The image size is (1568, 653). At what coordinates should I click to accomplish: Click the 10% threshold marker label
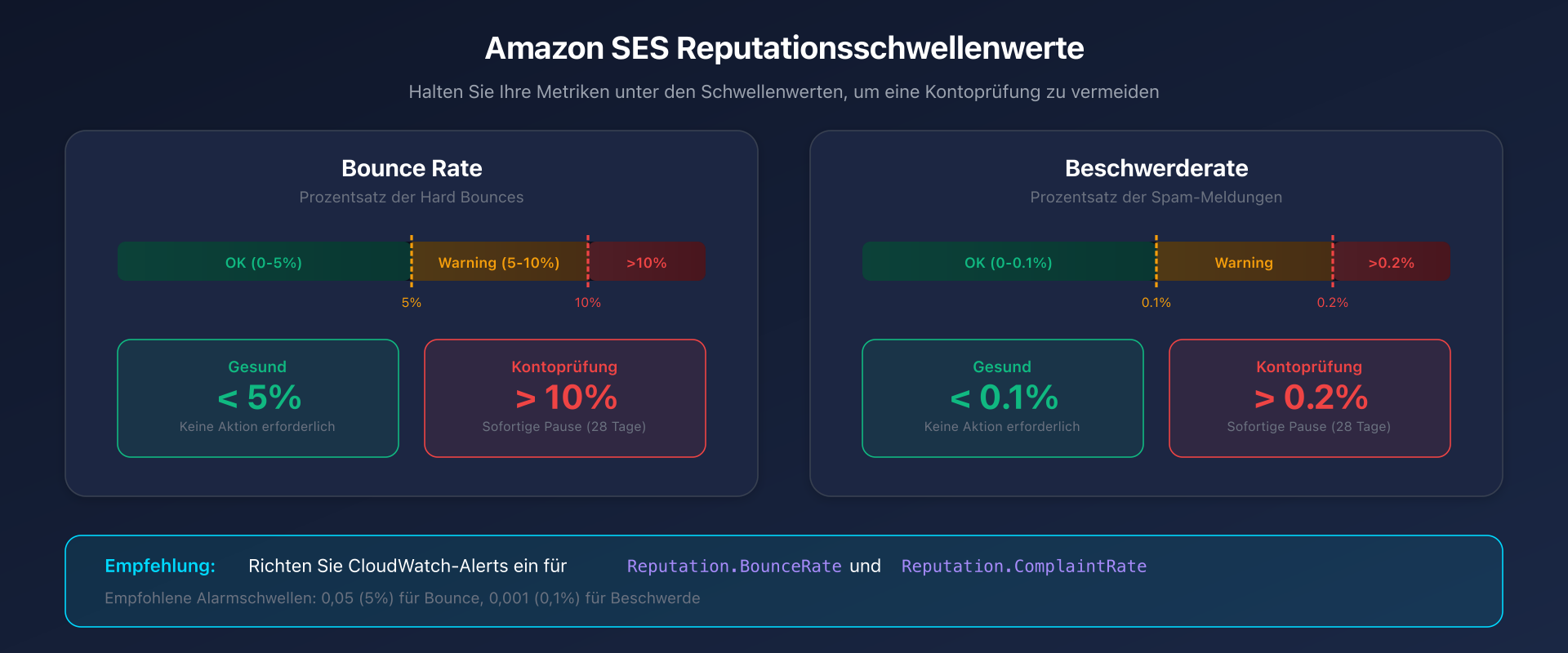pos(587,303)
